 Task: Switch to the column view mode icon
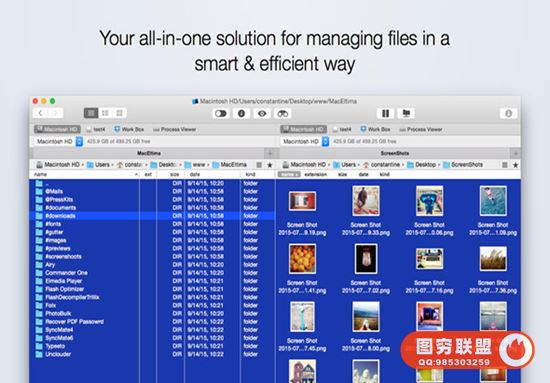click(105, 113)
